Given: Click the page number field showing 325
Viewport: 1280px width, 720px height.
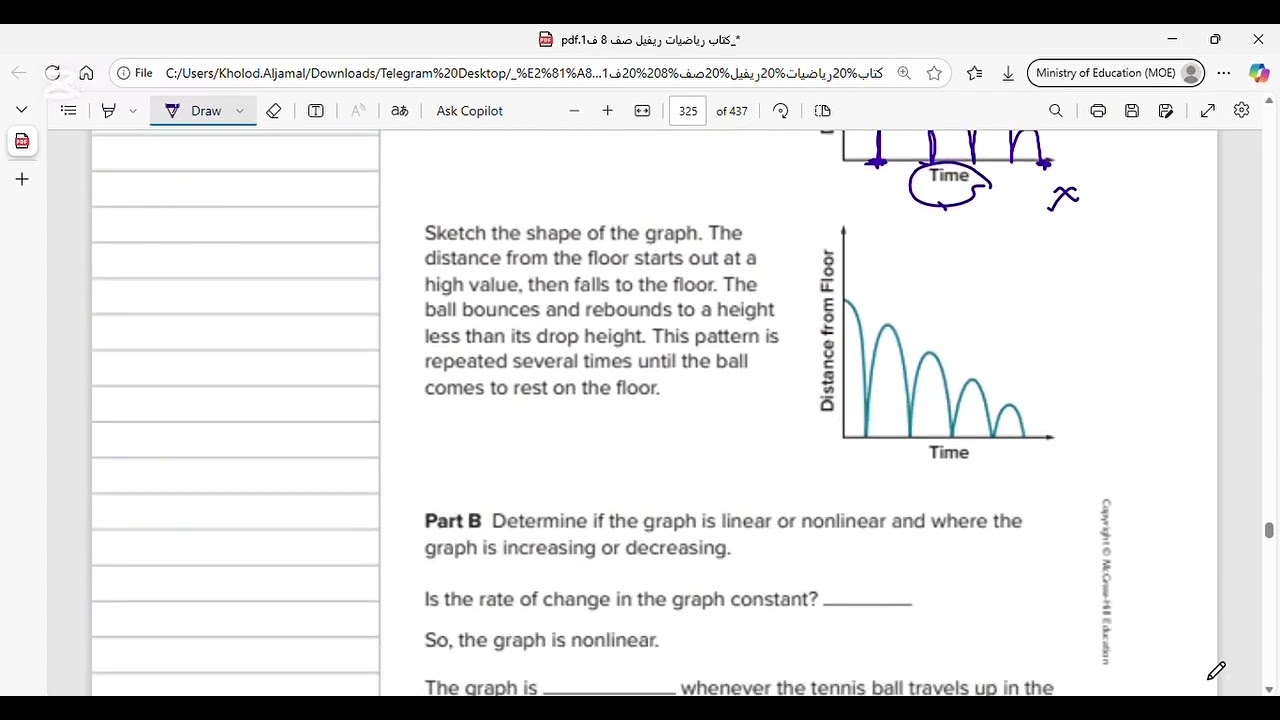Looking at the screenshot, I should click(x=688, y=111).
